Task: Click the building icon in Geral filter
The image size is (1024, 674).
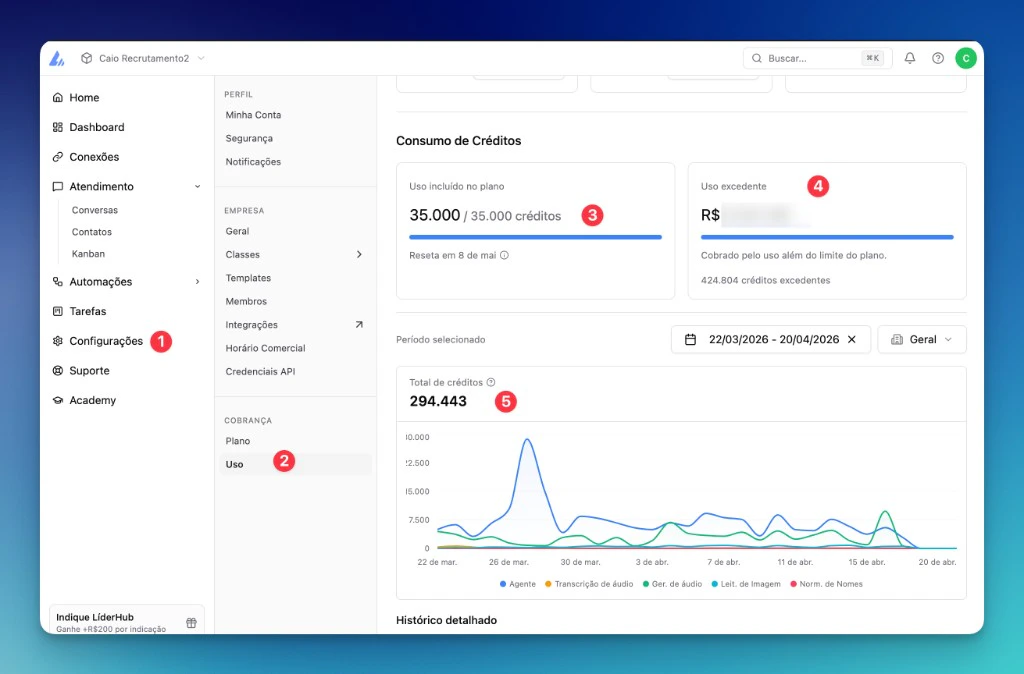Action: tap(897, 340)
